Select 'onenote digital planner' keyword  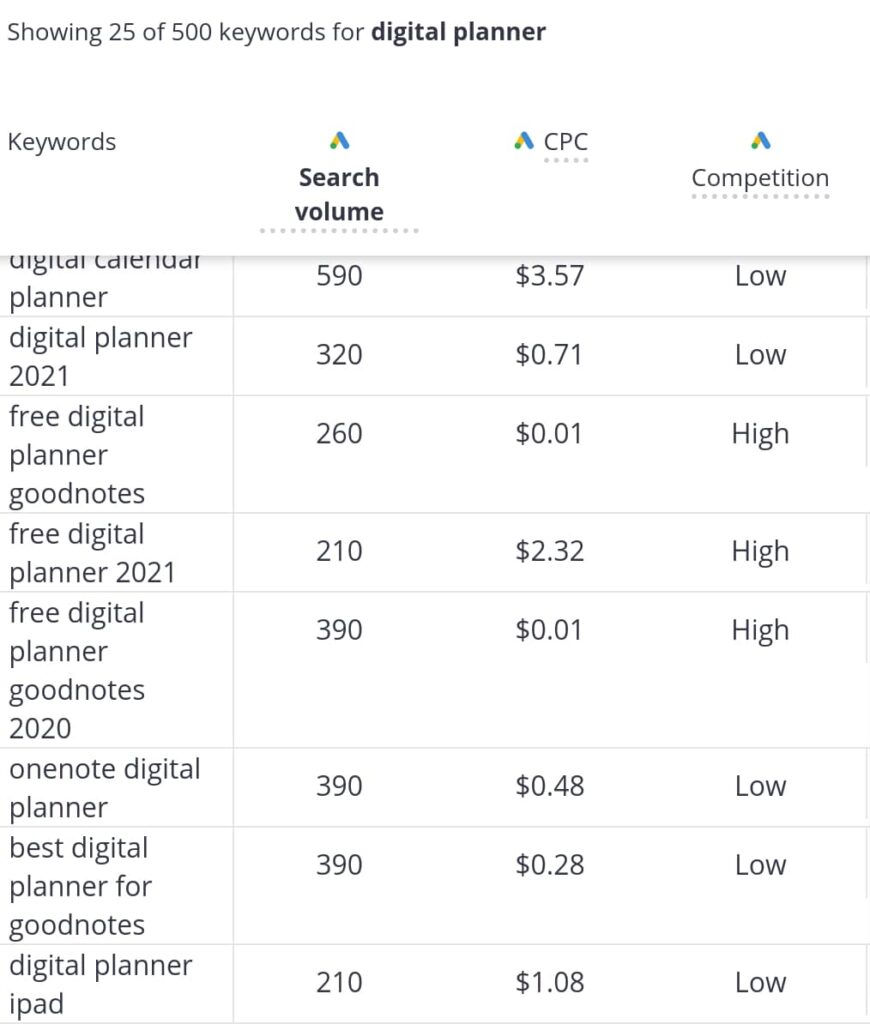coord(104,787)
